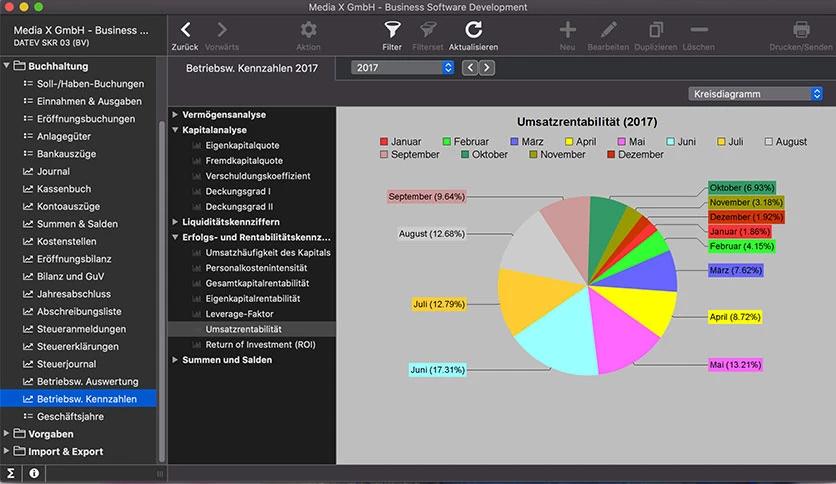This screenshot has width=836, height=484.
Task: Click the Aktualisieren refresh icon
Action: click(x=473, y=30)
